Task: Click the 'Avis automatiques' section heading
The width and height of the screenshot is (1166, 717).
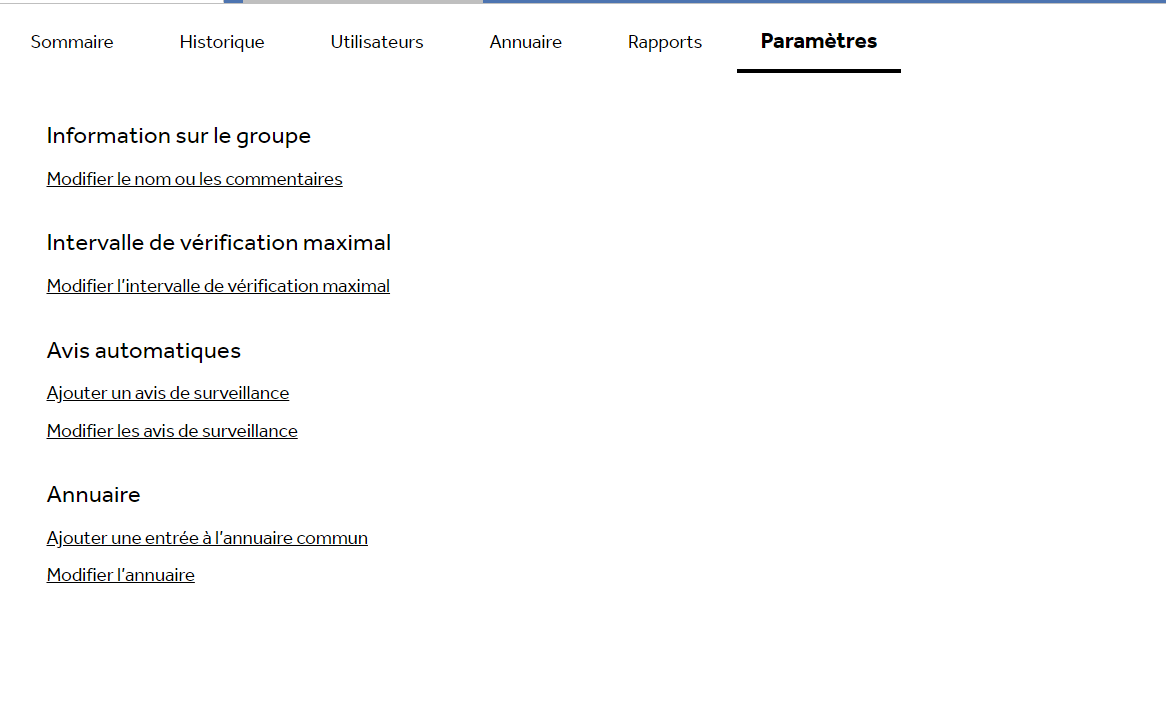Action: (143, 351)
